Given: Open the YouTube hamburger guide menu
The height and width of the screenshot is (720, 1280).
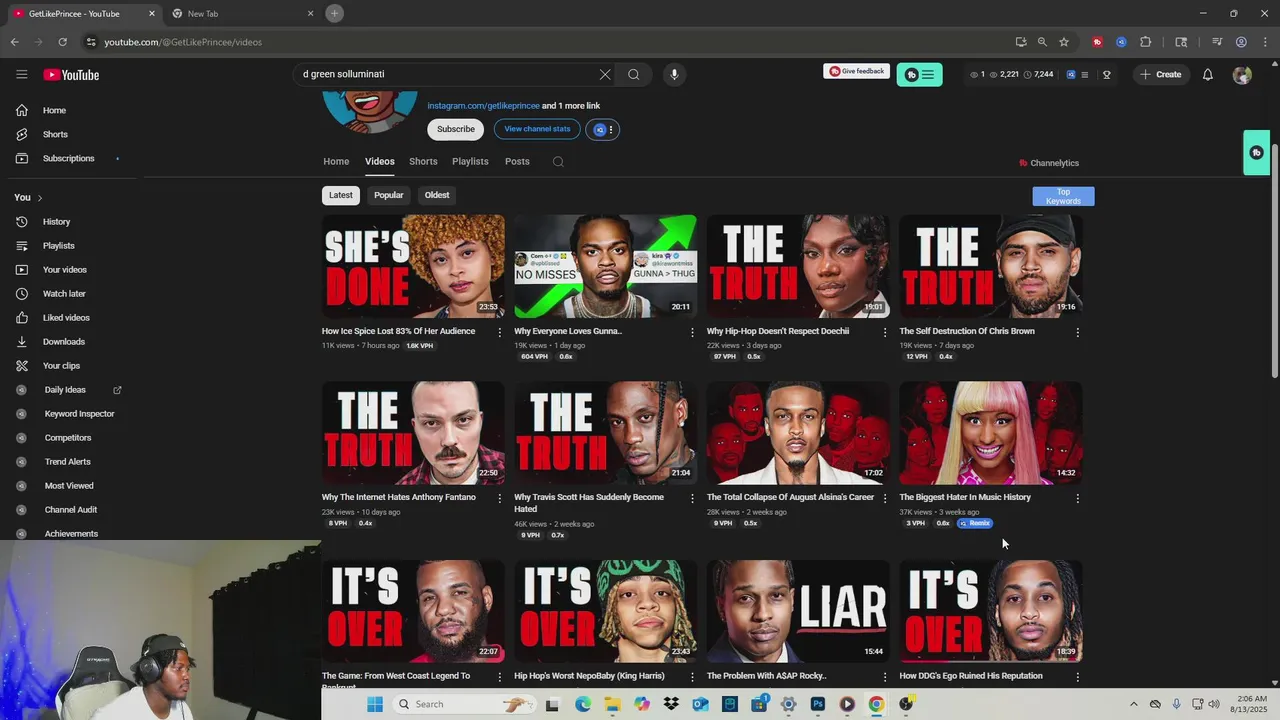Looking at the screenshot, I should point(22,75).
